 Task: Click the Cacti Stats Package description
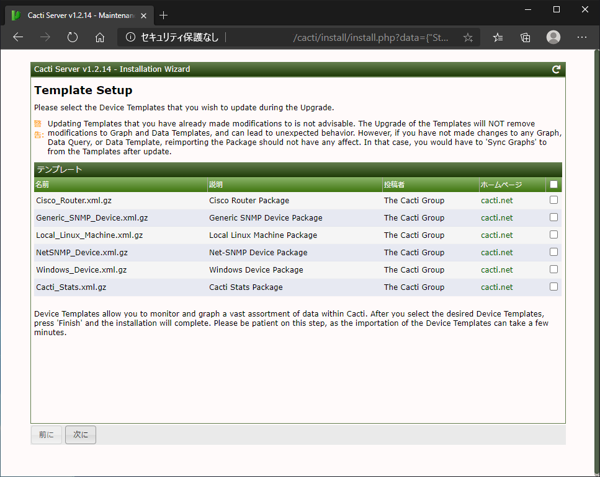pyautogui.click(x=246, y=287)
